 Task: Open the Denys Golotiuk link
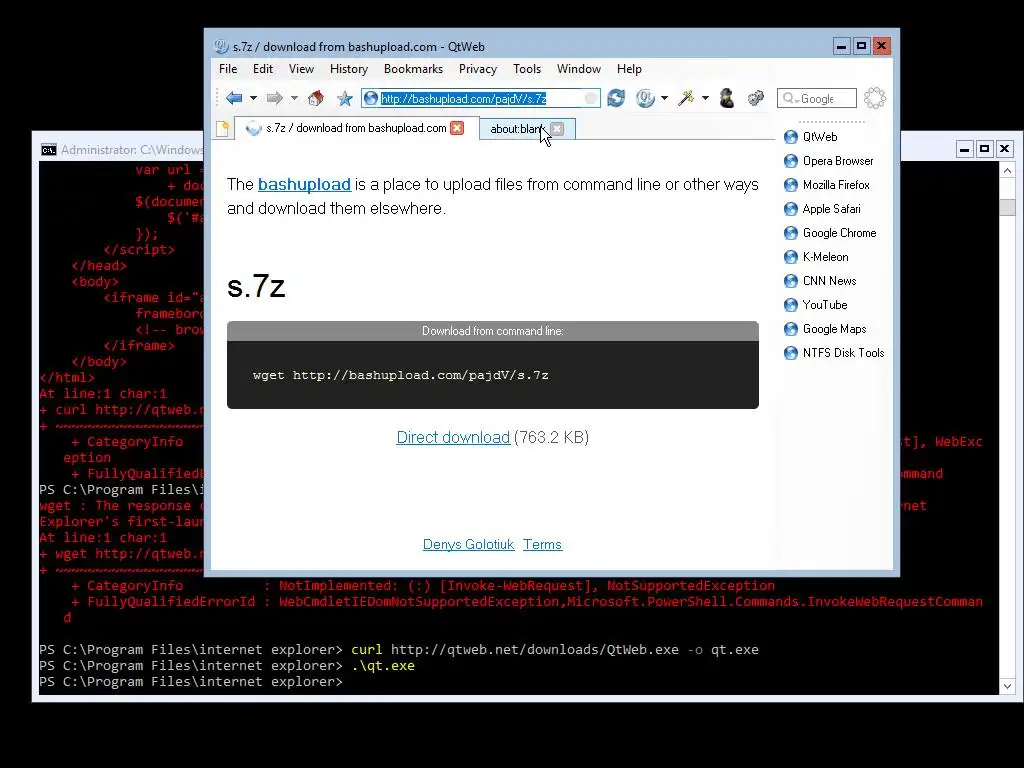tap(468, 544)
